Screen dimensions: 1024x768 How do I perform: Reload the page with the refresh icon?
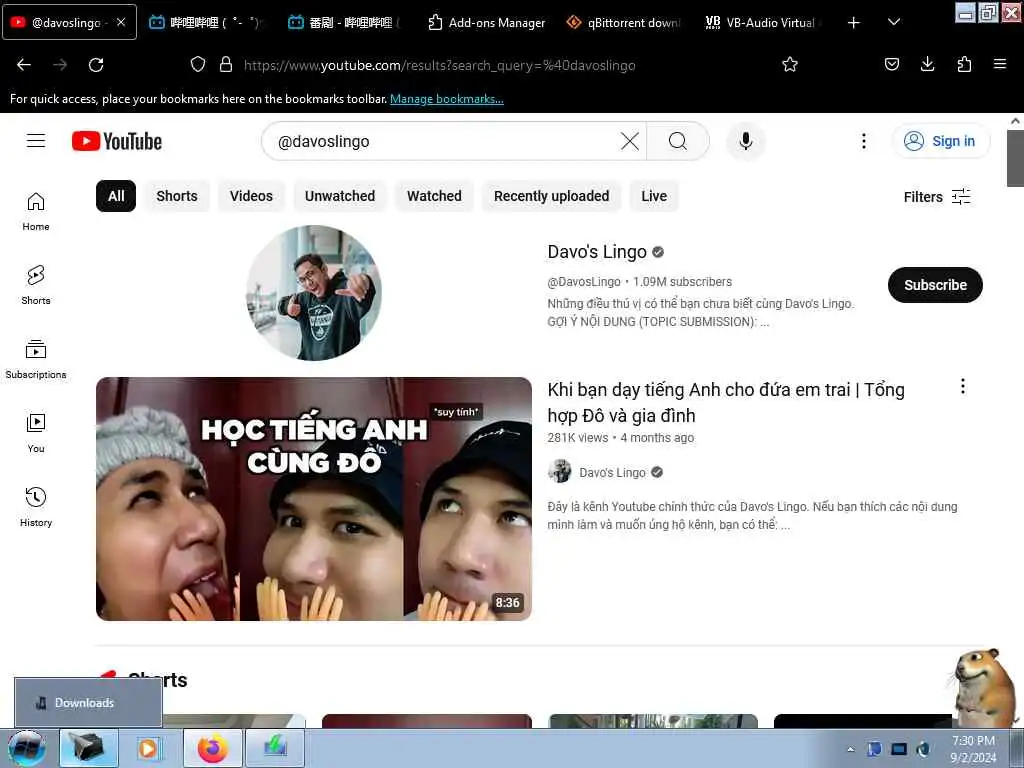click(x=96, y=65)
